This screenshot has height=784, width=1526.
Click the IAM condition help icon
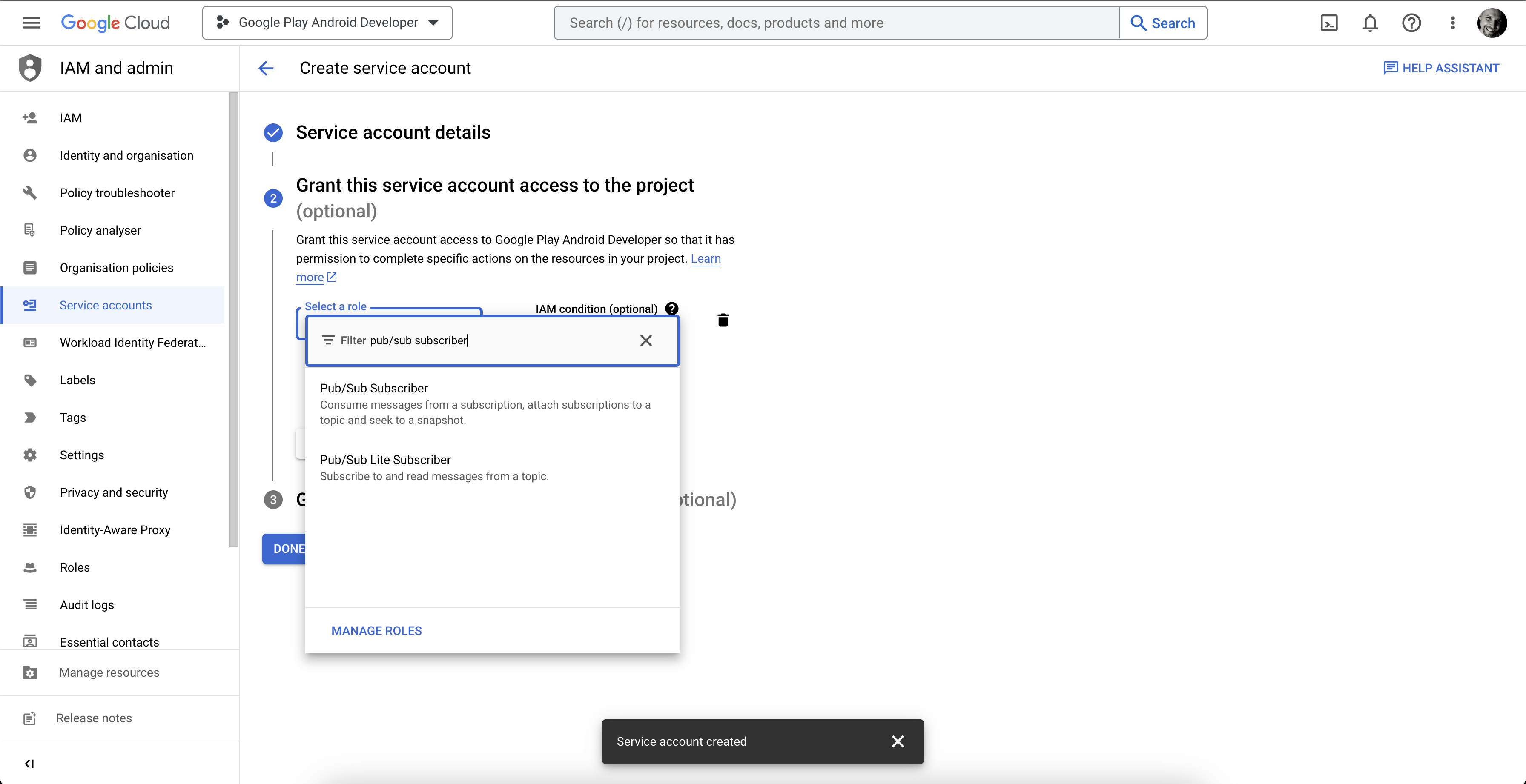pos(671,309)
